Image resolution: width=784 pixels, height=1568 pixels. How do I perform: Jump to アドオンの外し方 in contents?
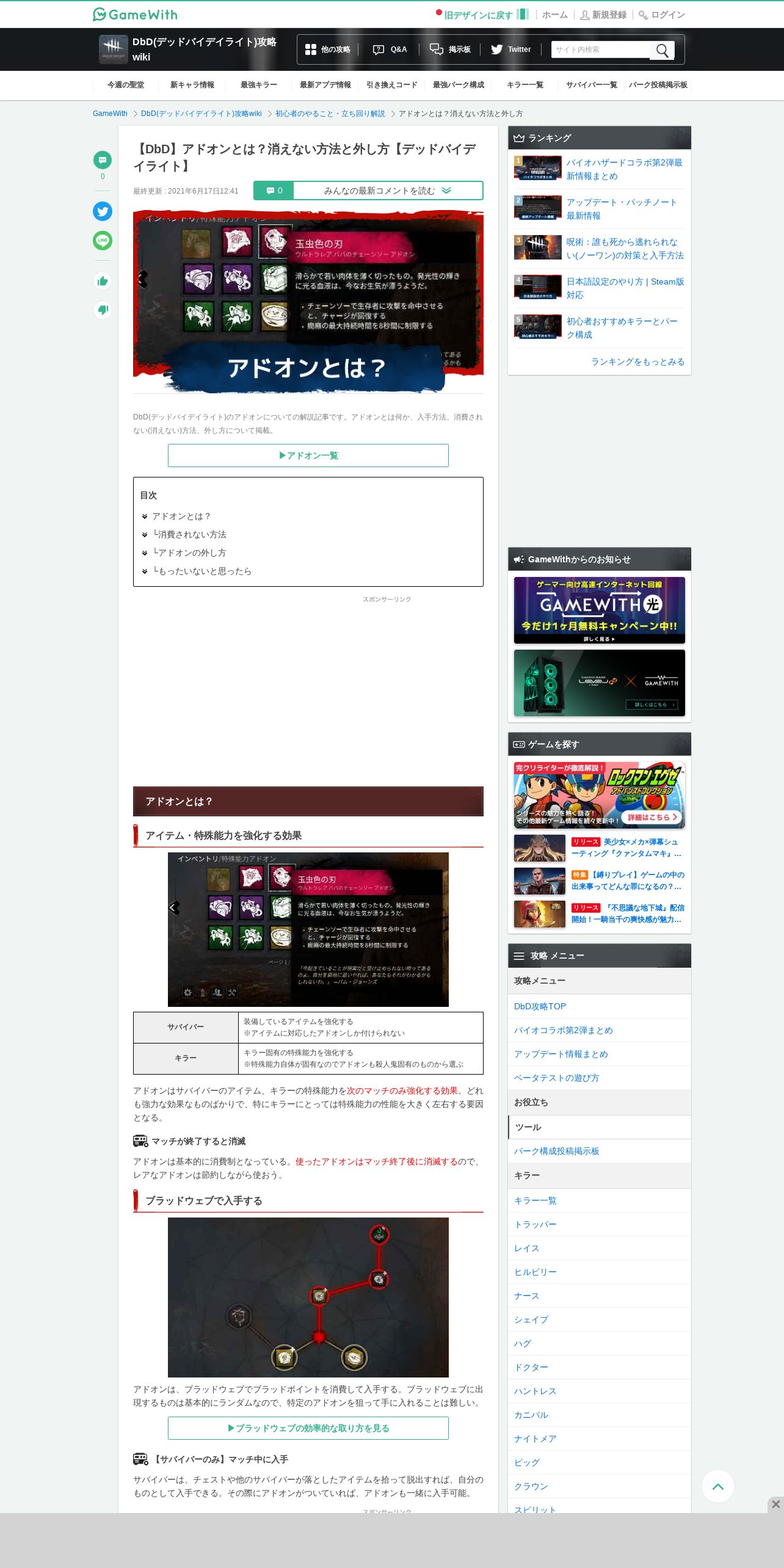coord(189,553)
